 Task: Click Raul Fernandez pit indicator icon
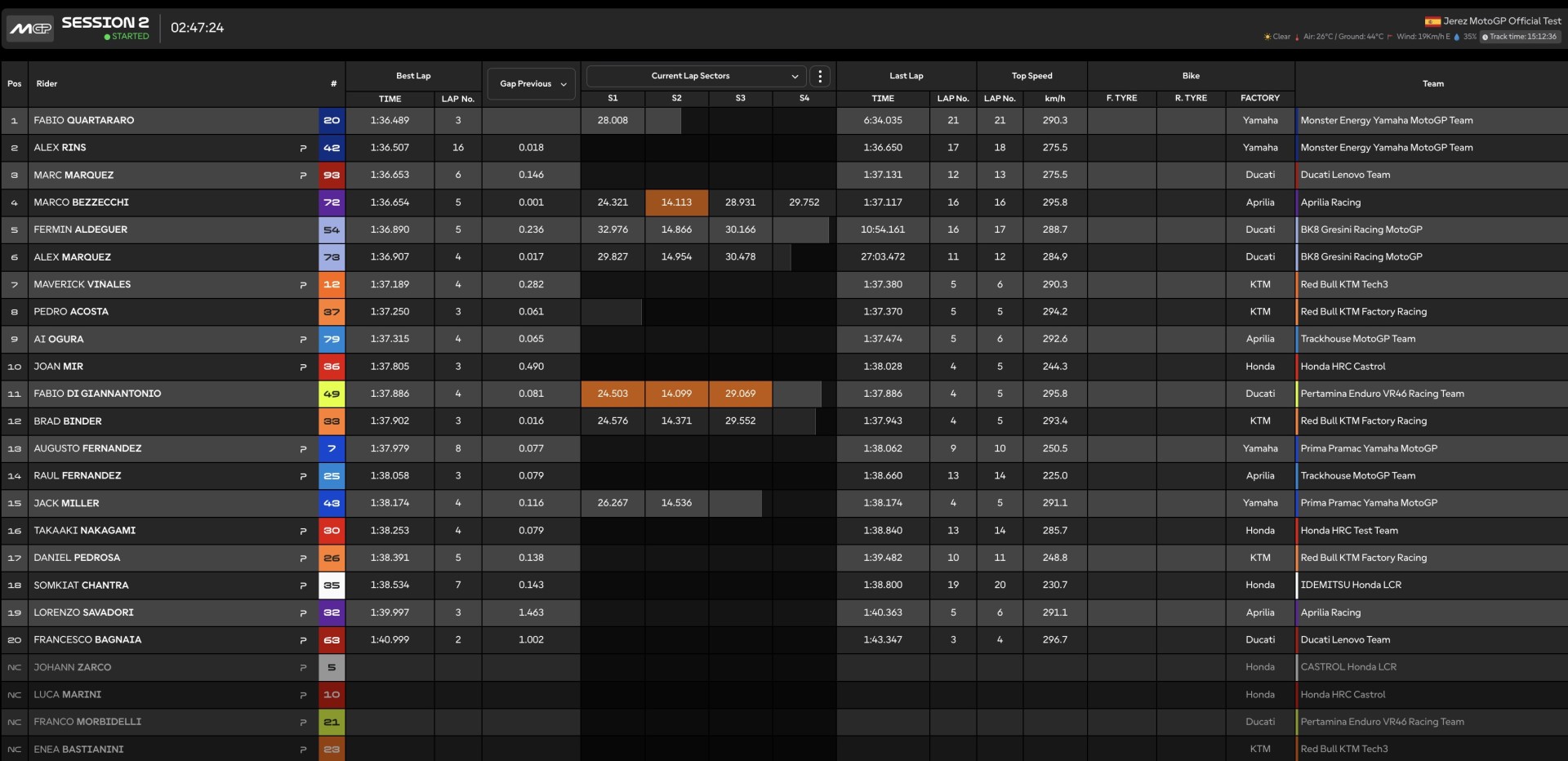point(303,476)
